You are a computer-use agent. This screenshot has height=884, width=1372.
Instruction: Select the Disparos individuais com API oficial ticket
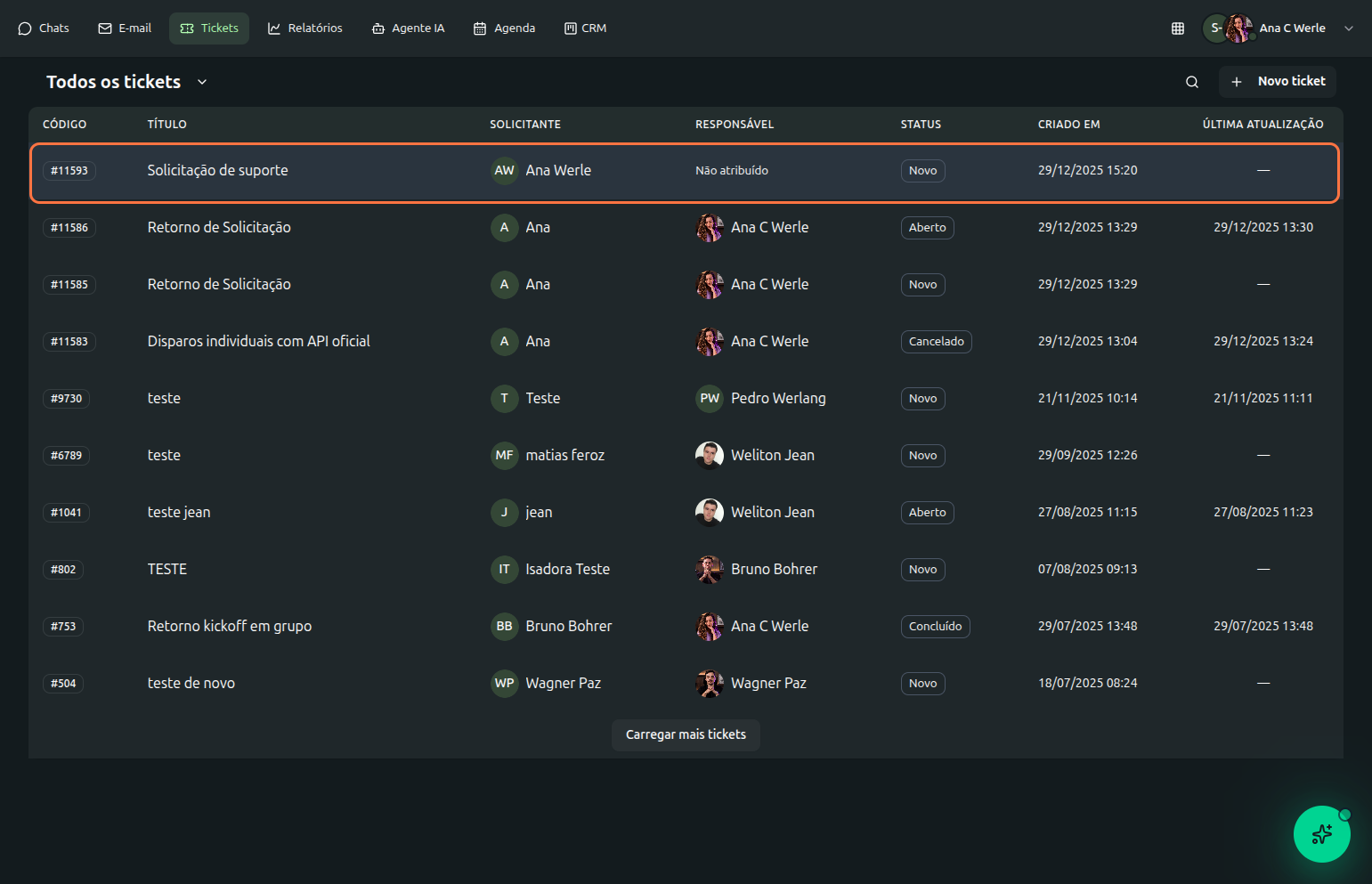(258, 341)
